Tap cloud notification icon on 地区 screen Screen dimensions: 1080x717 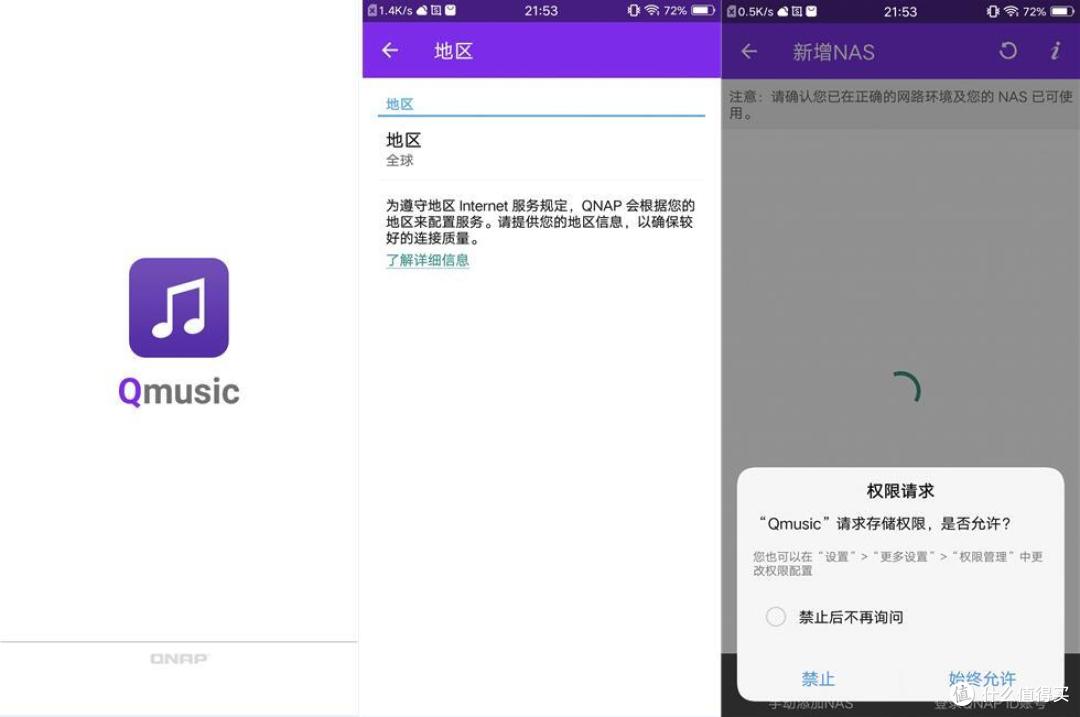[422, 10]
